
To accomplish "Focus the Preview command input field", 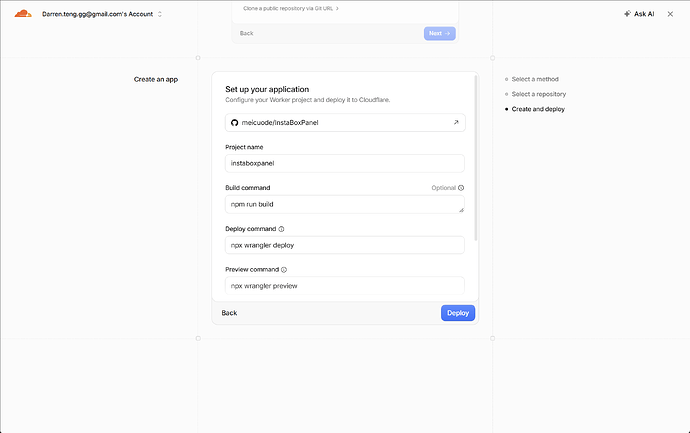I will (345, 286).
